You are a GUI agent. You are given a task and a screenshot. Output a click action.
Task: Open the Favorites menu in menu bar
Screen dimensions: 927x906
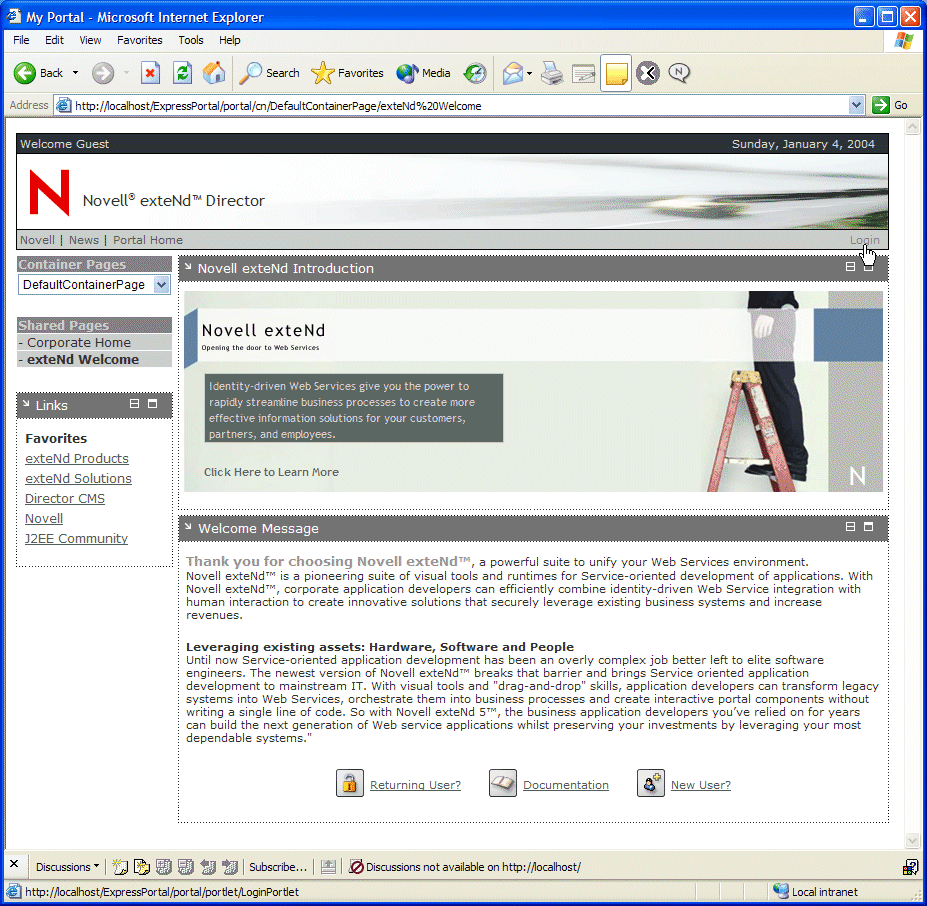140,40
